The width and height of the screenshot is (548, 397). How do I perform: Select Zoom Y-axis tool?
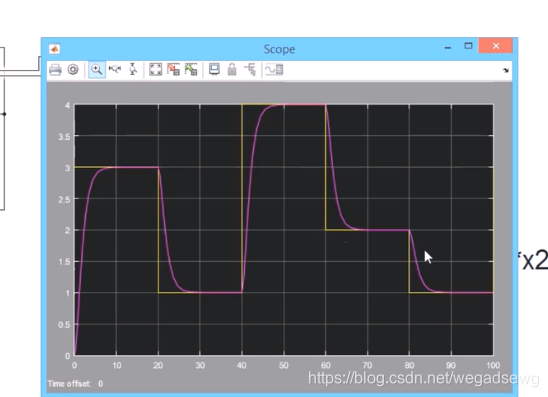point(133,69)
